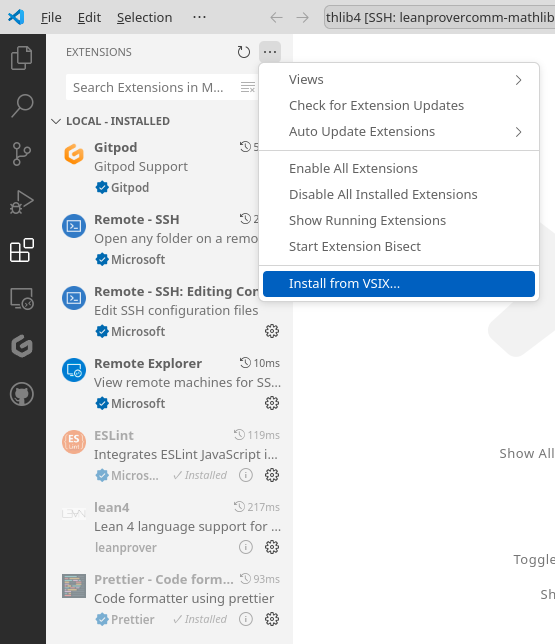Click the EXTENSIONS panel heading

point(99,52)
